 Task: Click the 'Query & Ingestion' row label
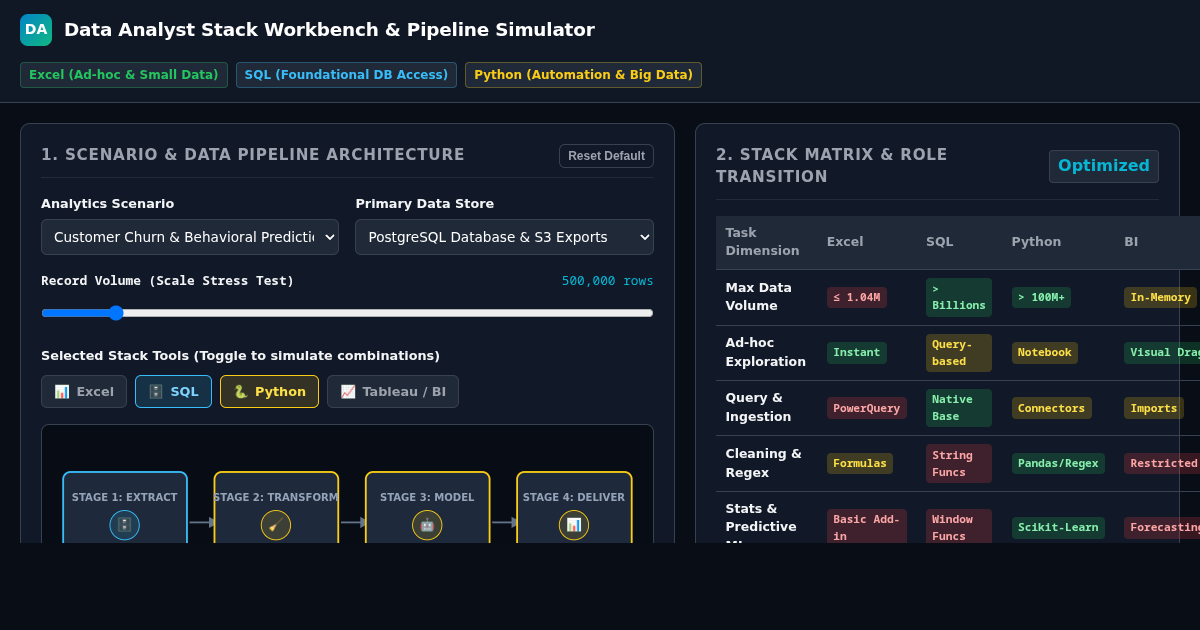[760, 407]
